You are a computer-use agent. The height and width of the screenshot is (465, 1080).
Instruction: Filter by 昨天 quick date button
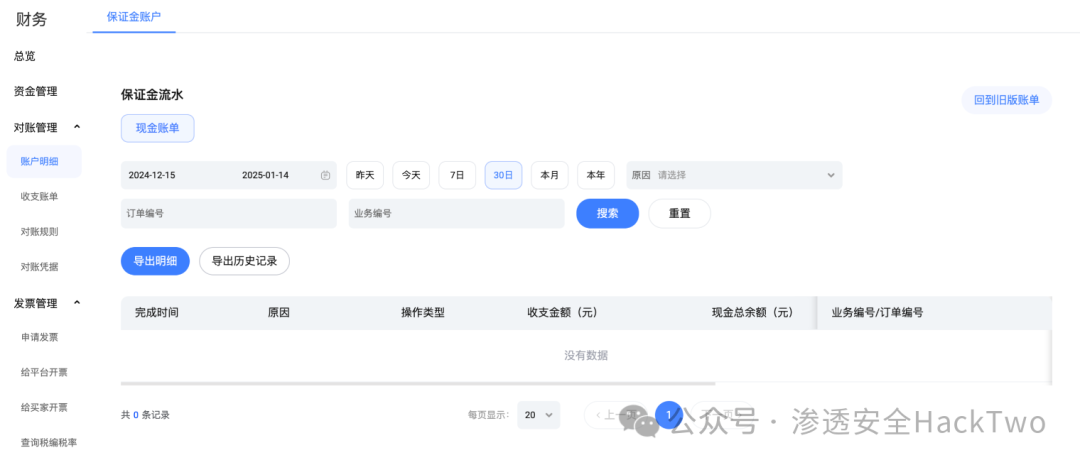365,175
